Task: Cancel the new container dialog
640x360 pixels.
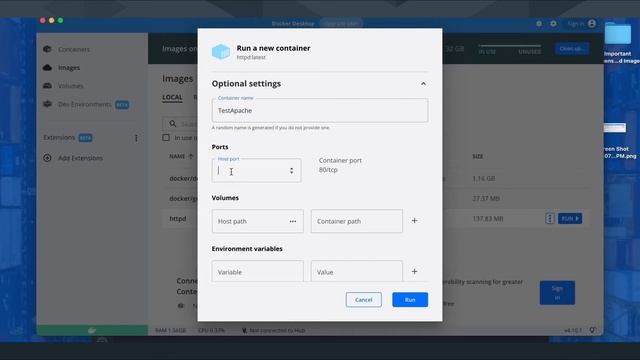Action: pyautogui.click(x=364, y=300)
